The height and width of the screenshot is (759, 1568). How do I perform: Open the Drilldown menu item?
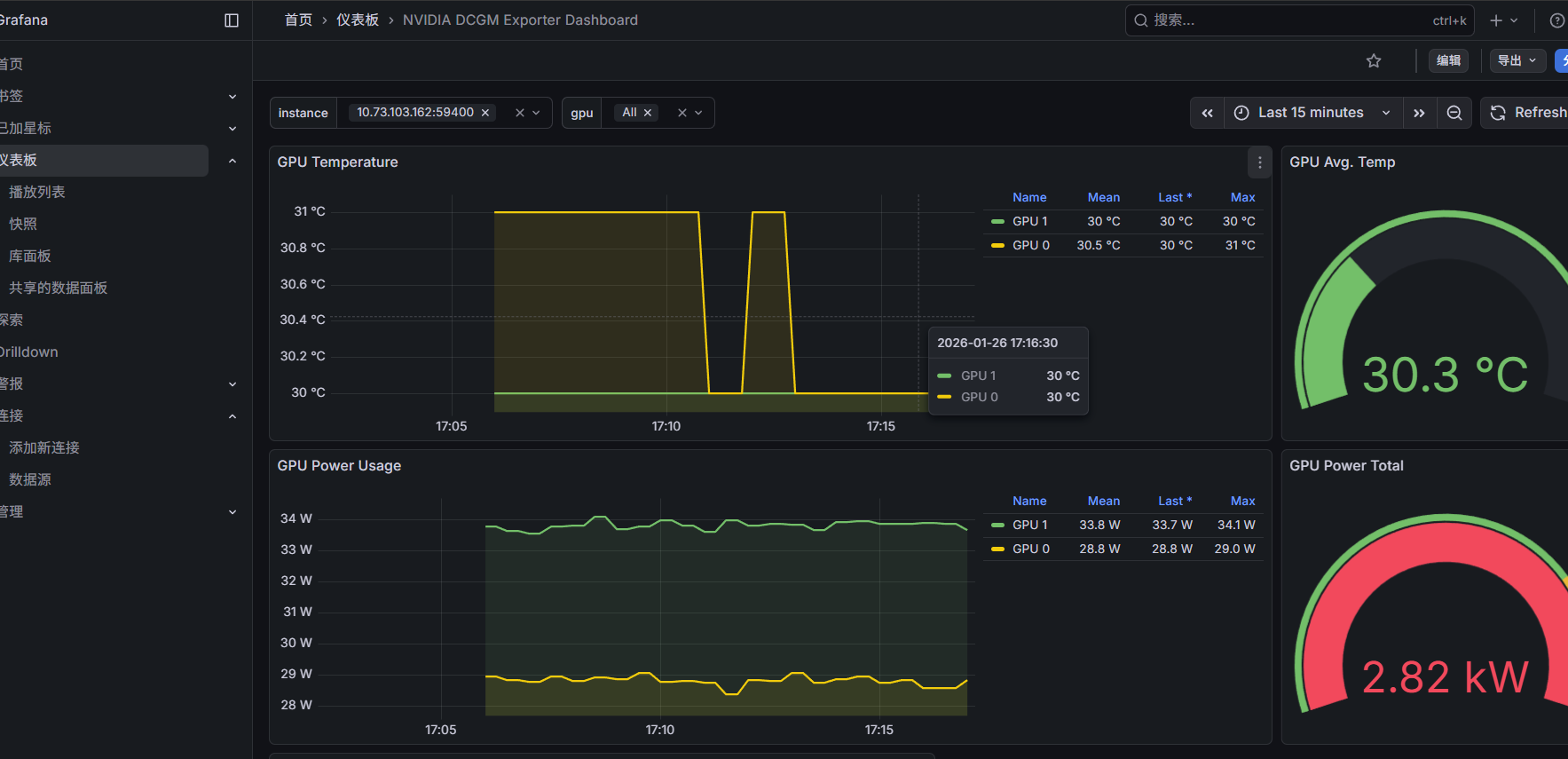pos(29,352)
